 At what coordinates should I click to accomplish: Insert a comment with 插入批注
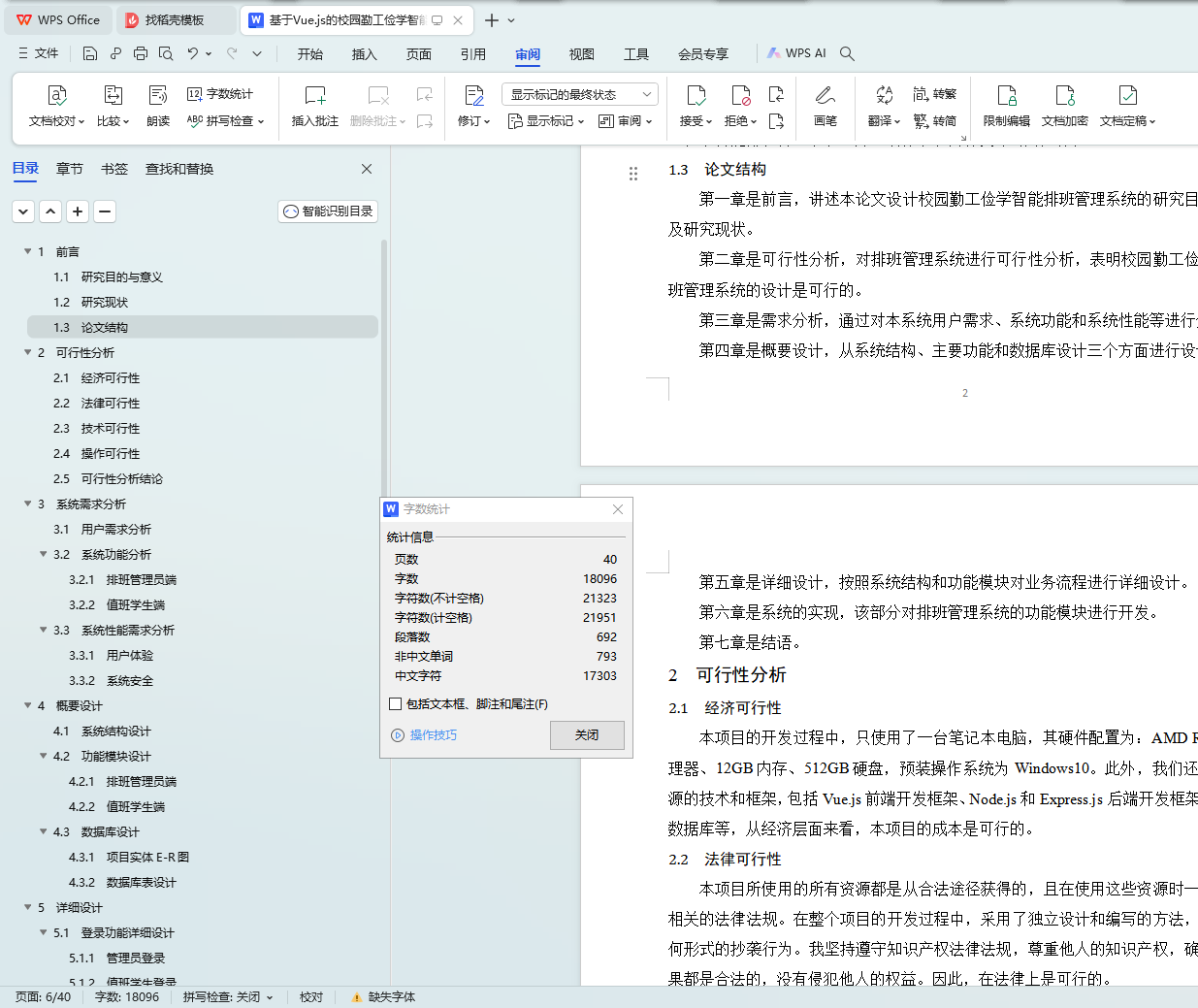pos(315,106)
